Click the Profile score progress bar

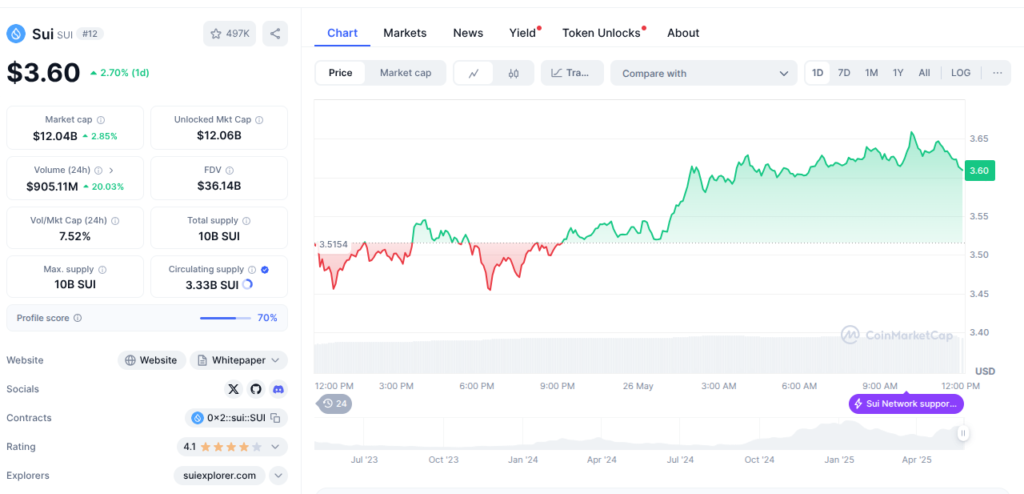225,318
